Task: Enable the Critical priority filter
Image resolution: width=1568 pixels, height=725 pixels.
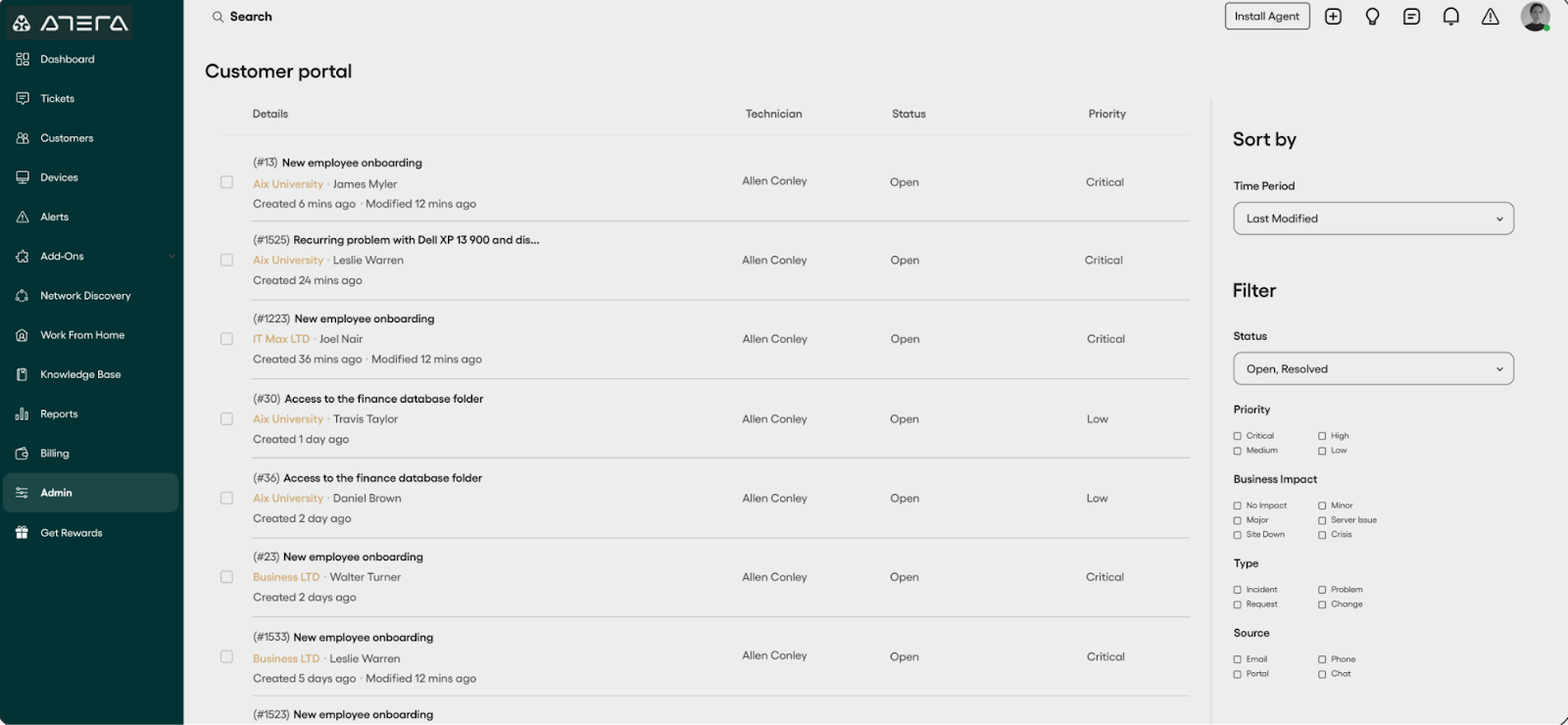Action: click(1237, 435)
